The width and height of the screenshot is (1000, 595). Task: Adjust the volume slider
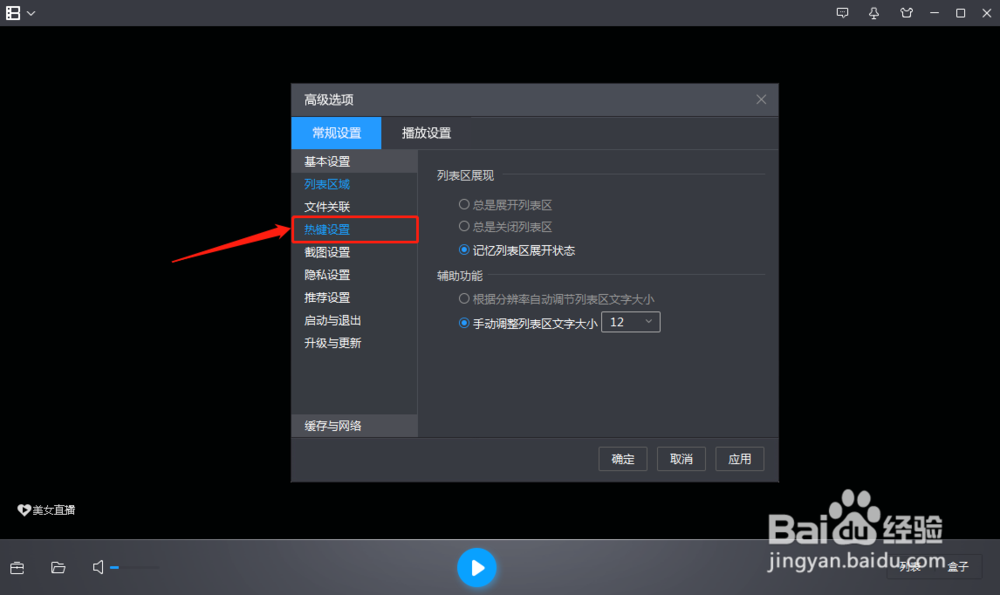(135, 567)
